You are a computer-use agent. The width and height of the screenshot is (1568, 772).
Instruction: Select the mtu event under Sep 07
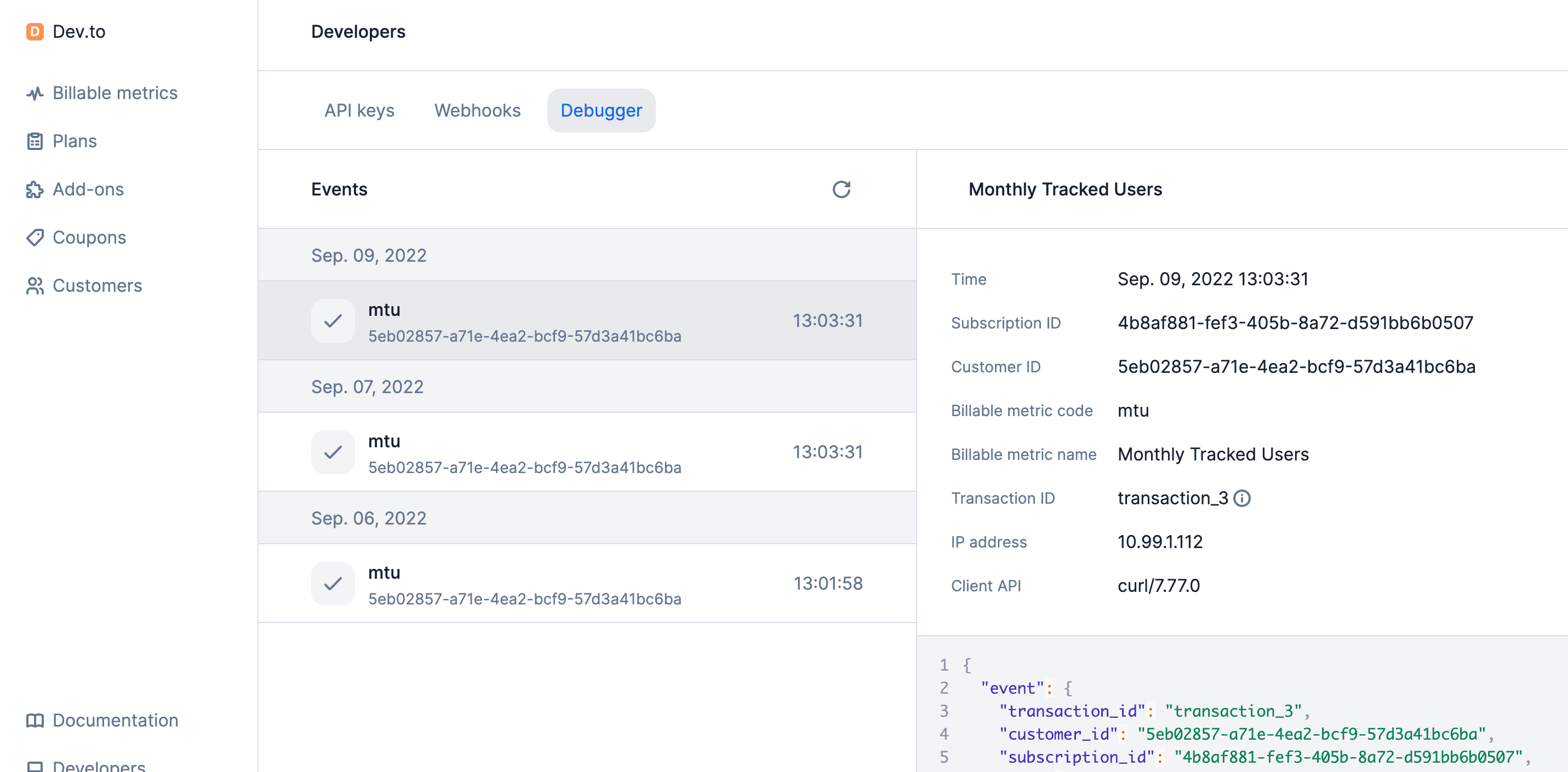(585, 452)
